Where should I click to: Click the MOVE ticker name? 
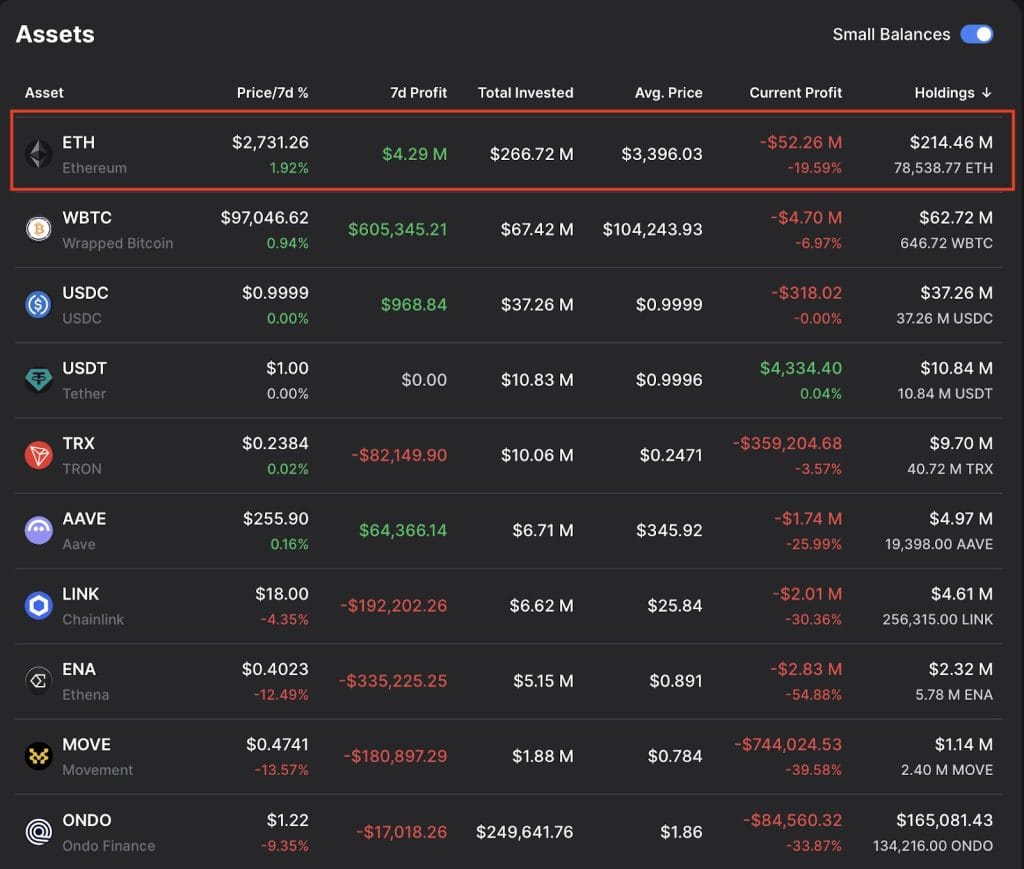point(86,744)
